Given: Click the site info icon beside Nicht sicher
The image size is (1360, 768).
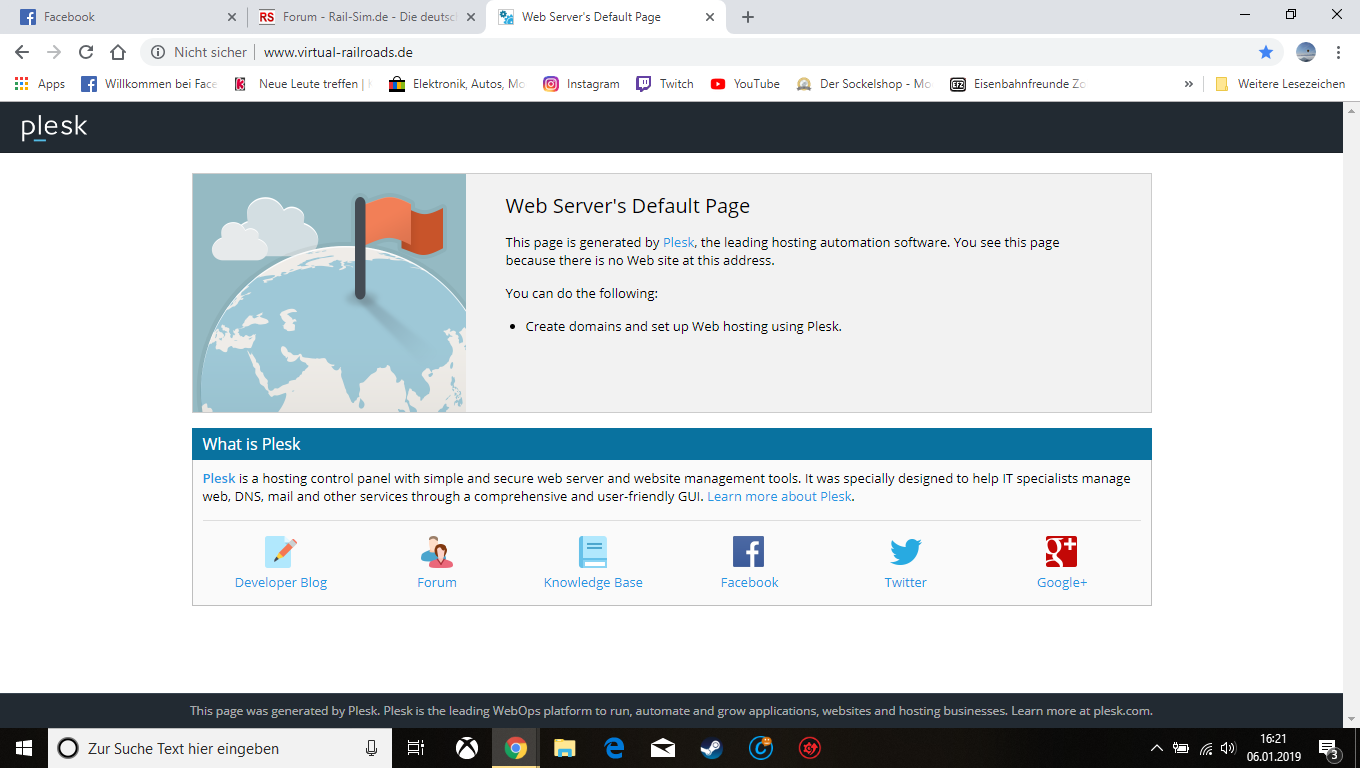Looking at the screenshot, I should [158, 52].
